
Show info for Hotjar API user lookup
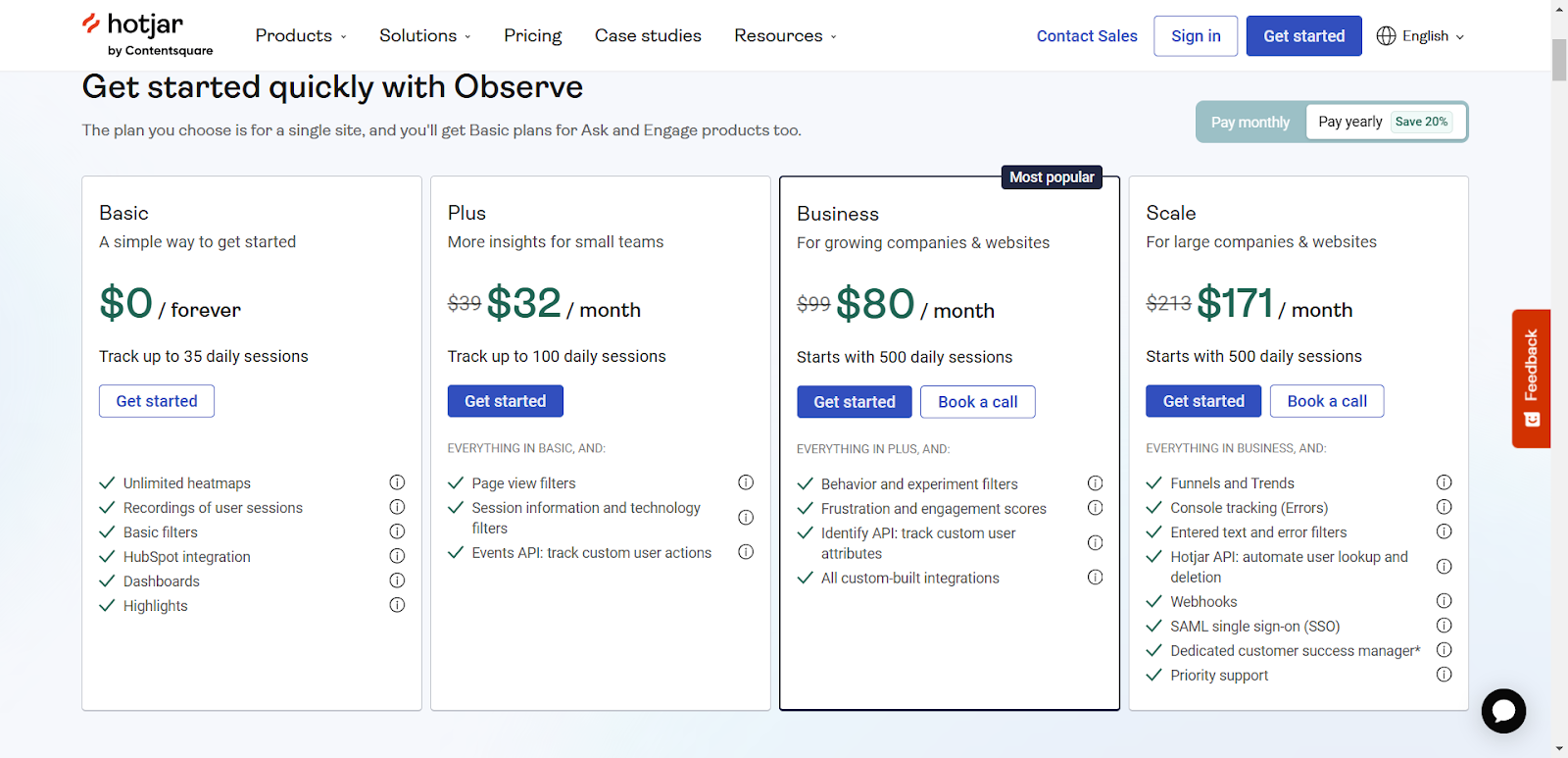[1445, 567]
